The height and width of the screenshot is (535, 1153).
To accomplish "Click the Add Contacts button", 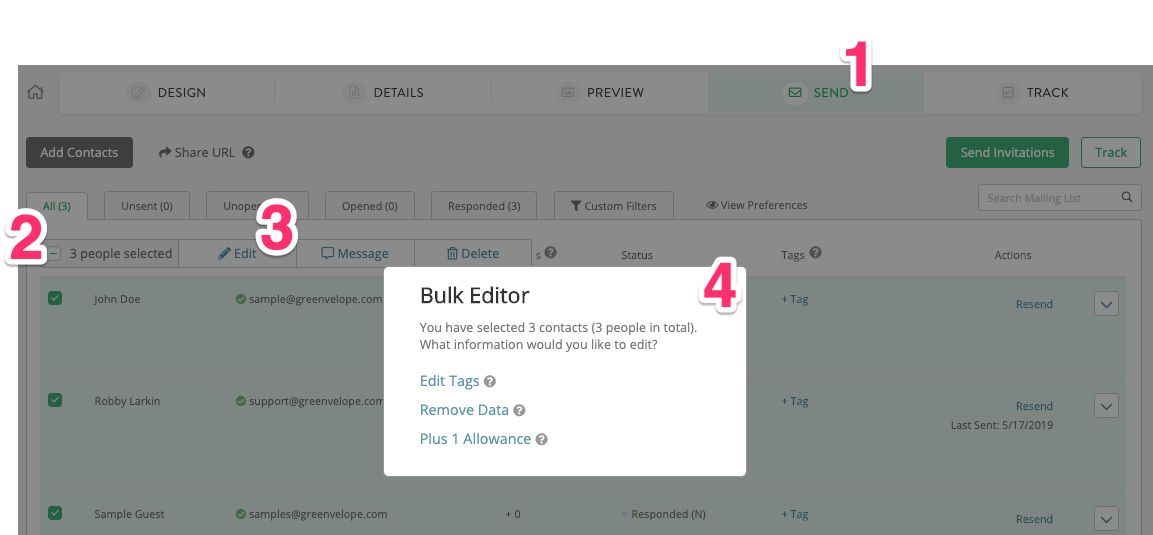I will click(x=79, y=153).
